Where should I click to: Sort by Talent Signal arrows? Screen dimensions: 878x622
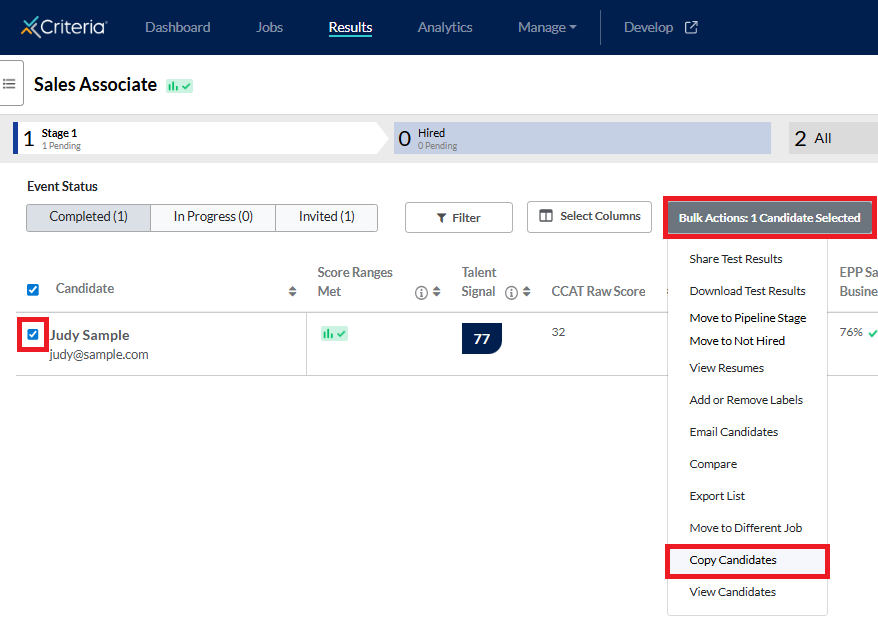526,291
